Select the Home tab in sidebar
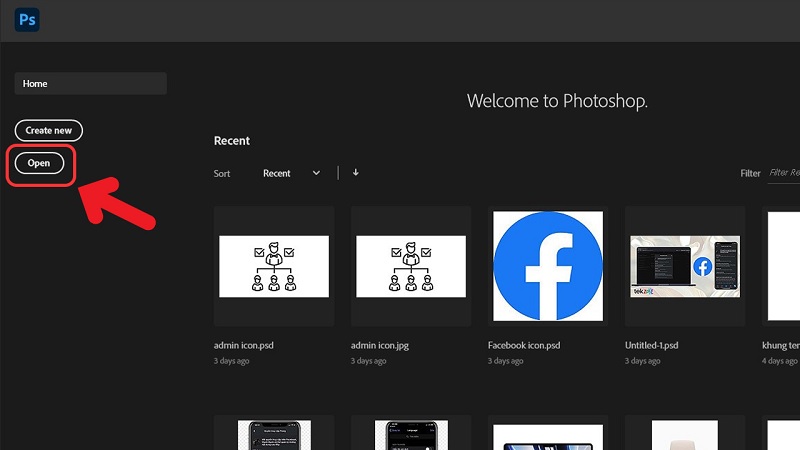 (90, 83)
